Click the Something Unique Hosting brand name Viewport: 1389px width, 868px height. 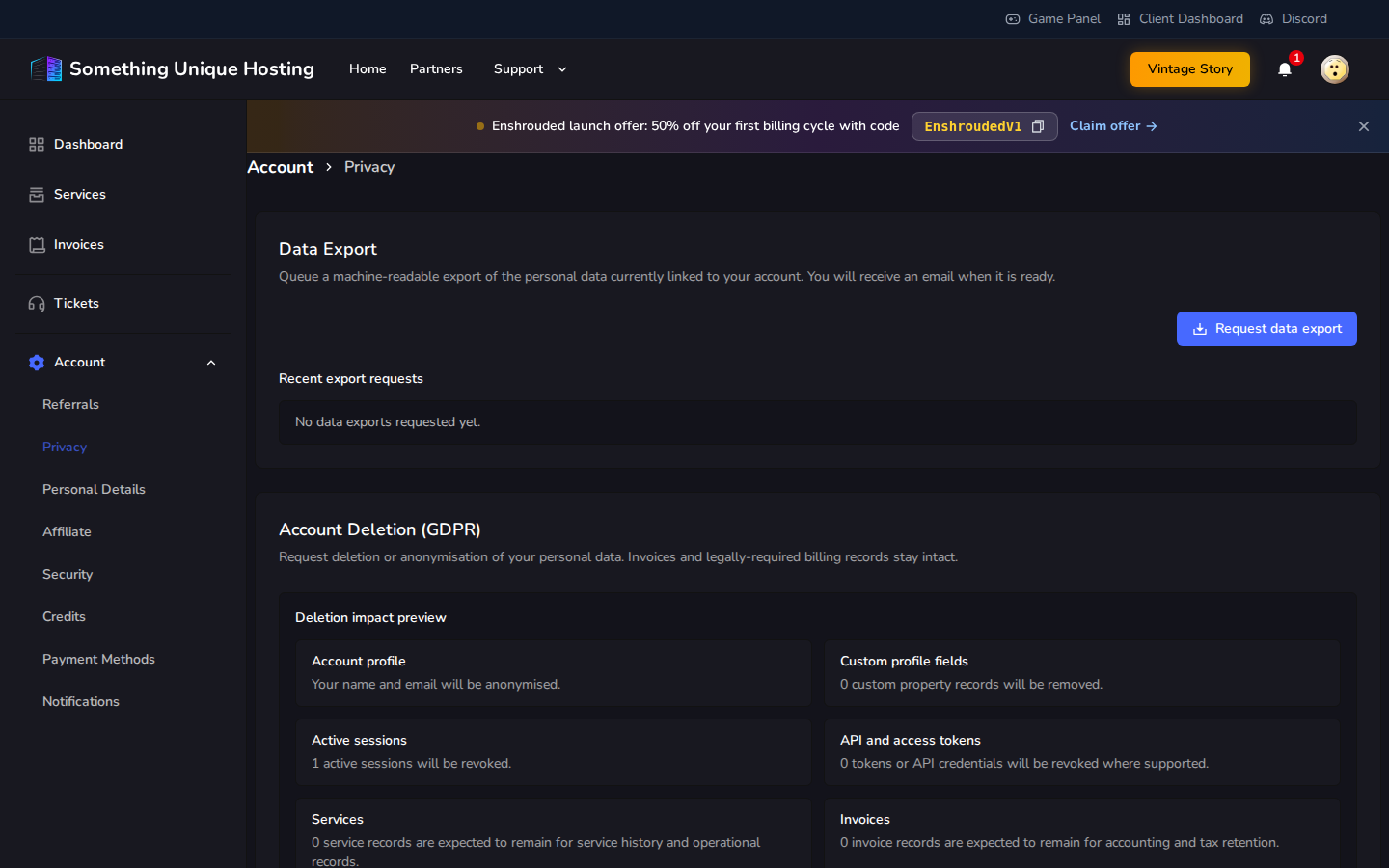(192, 68)
